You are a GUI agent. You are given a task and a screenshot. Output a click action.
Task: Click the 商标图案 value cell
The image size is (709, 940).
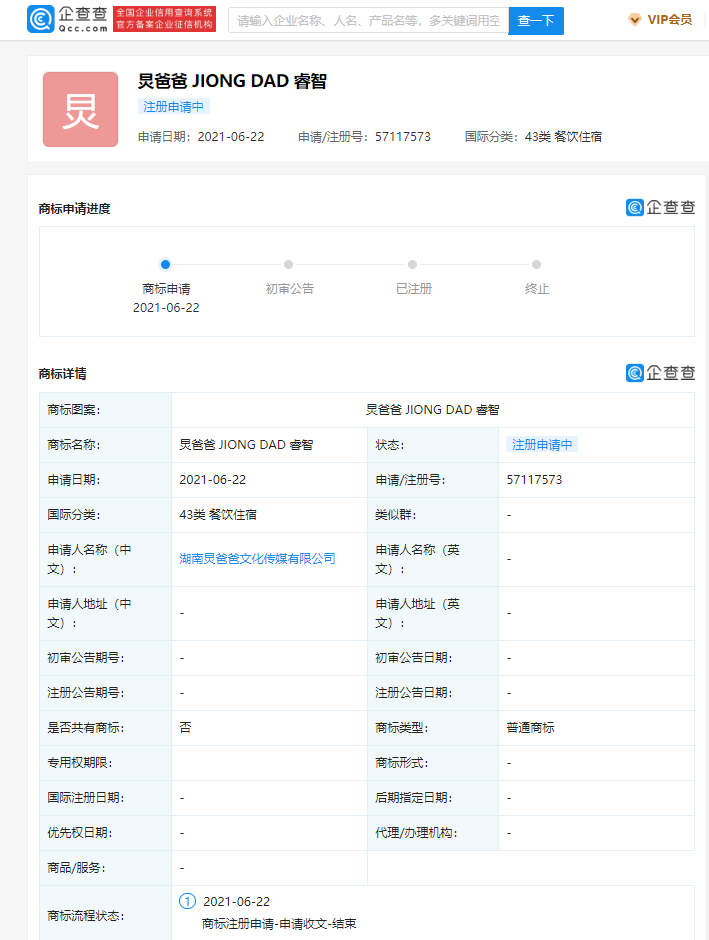click(x=433, y=410)
